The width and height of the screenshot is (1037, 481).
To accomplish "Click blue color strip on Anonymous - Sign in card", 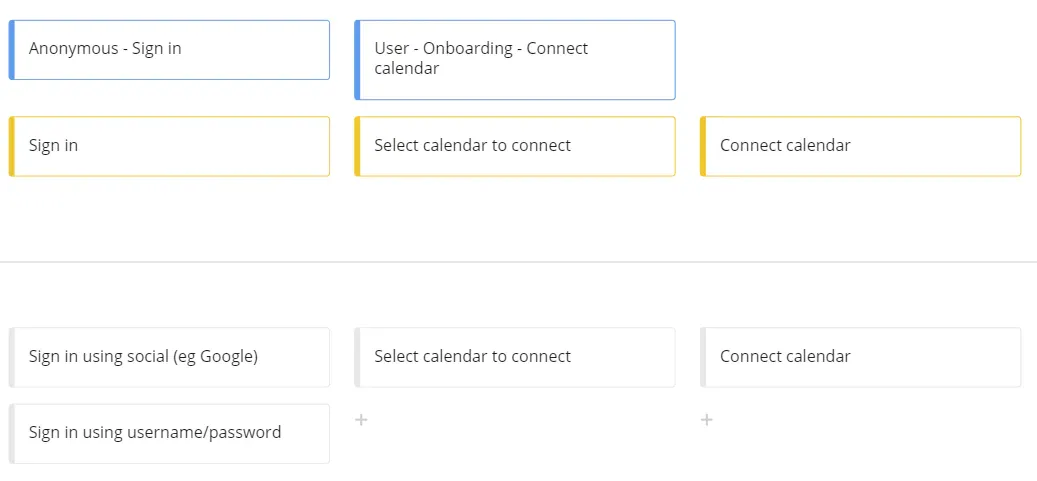I will [x=11, y=50].
